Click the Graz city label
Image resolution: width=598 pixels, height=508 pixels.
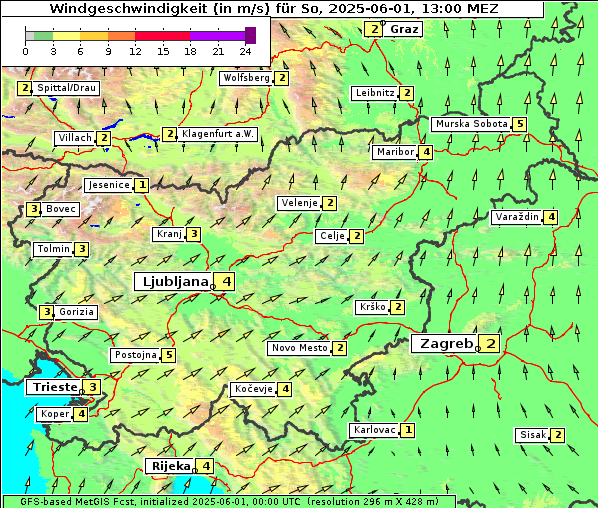[x=403, y=29]
